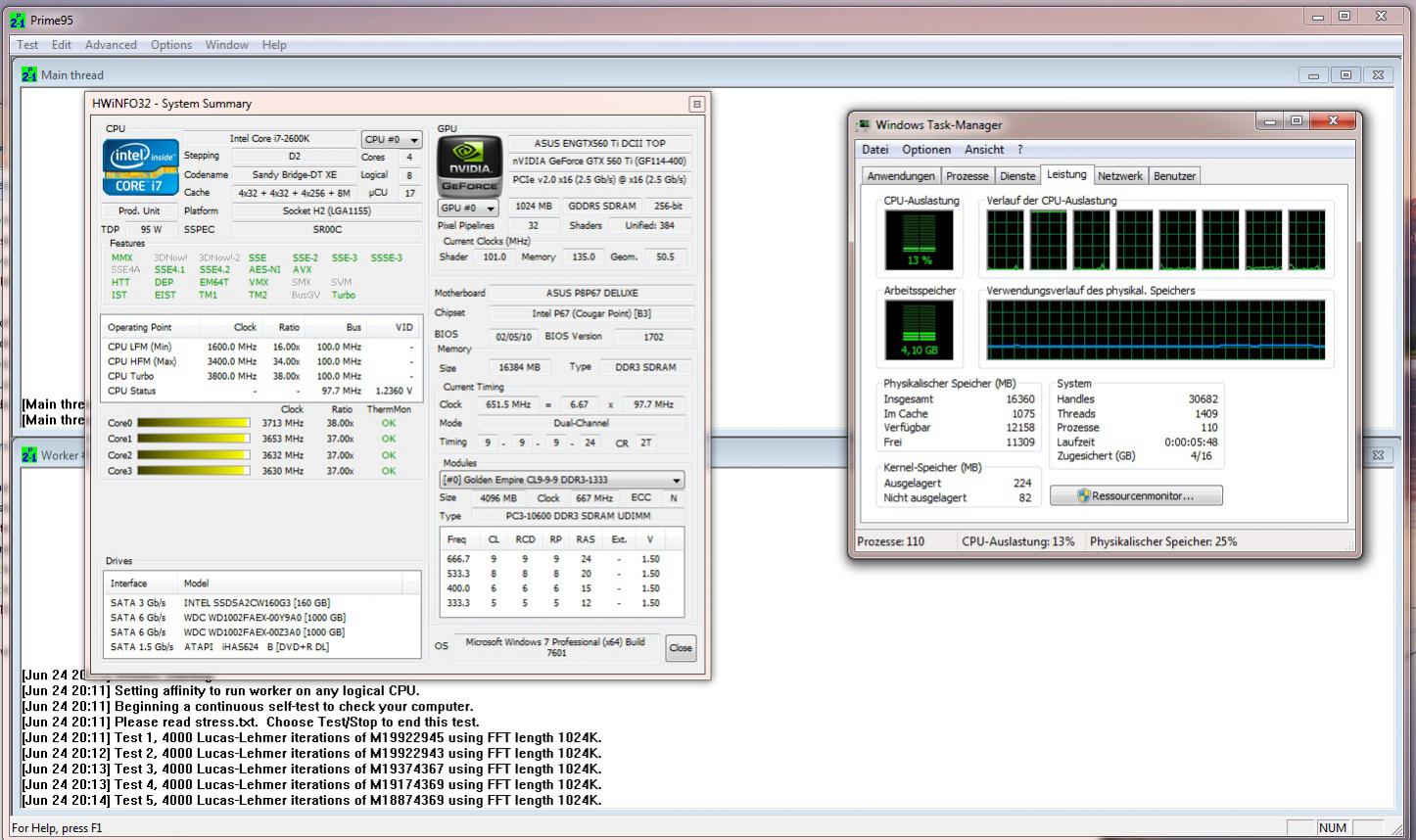1416x840 pixels.
Task: Open the CPU #0 selector dropdown
Action: (x=392, y=139)
